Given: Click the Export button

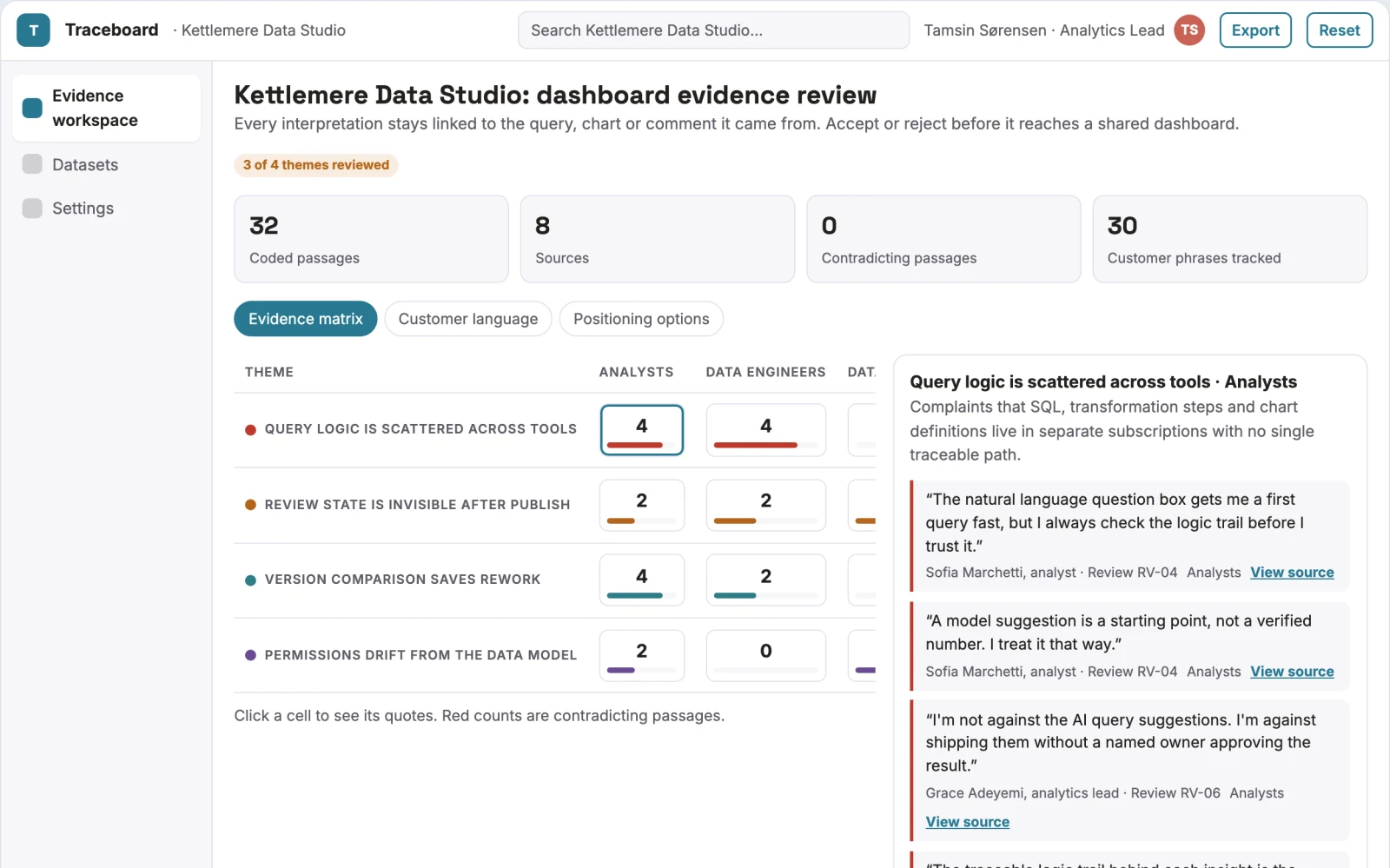Looking at the screenshot, I should [1255, 30].
